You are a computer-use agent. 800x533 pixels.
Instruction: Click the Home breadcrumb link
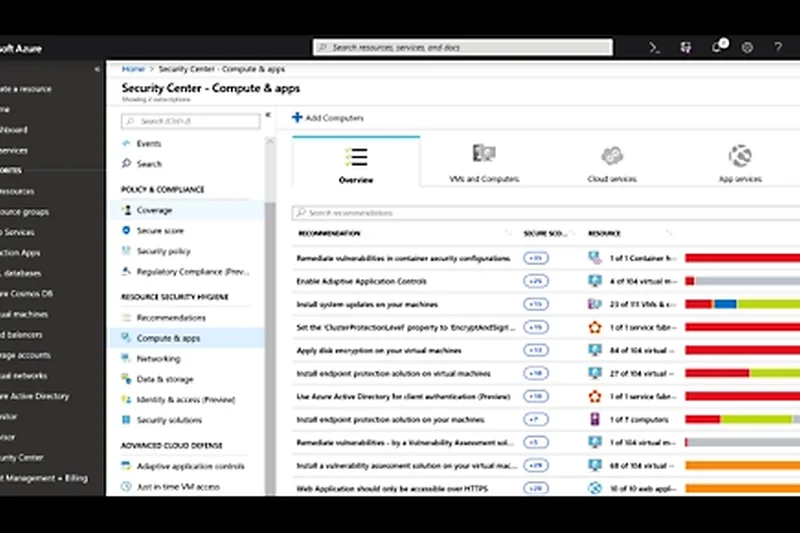tap(133, 69)
